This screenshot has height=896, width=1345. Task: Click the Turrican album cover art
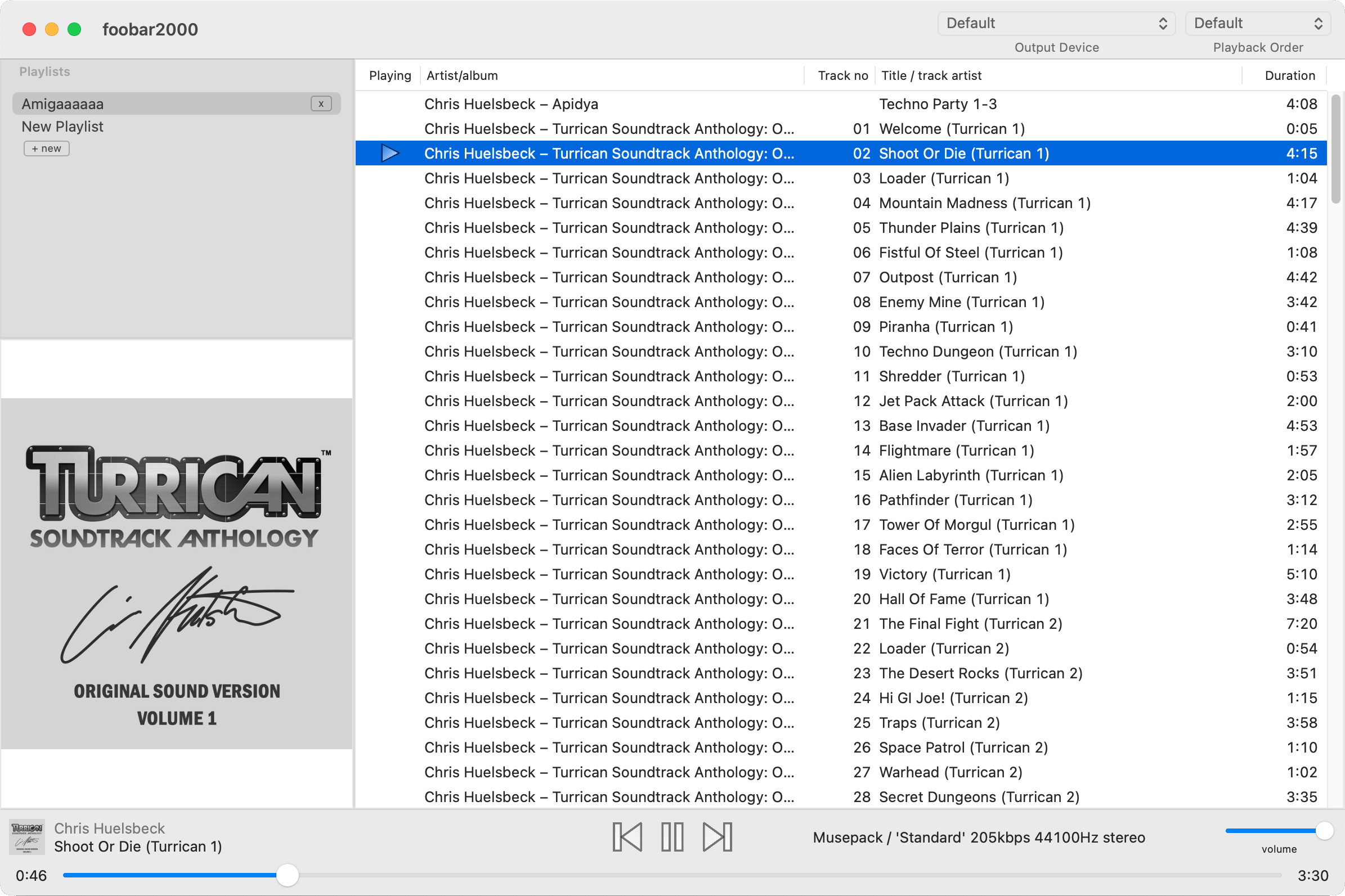pos(177,573)
